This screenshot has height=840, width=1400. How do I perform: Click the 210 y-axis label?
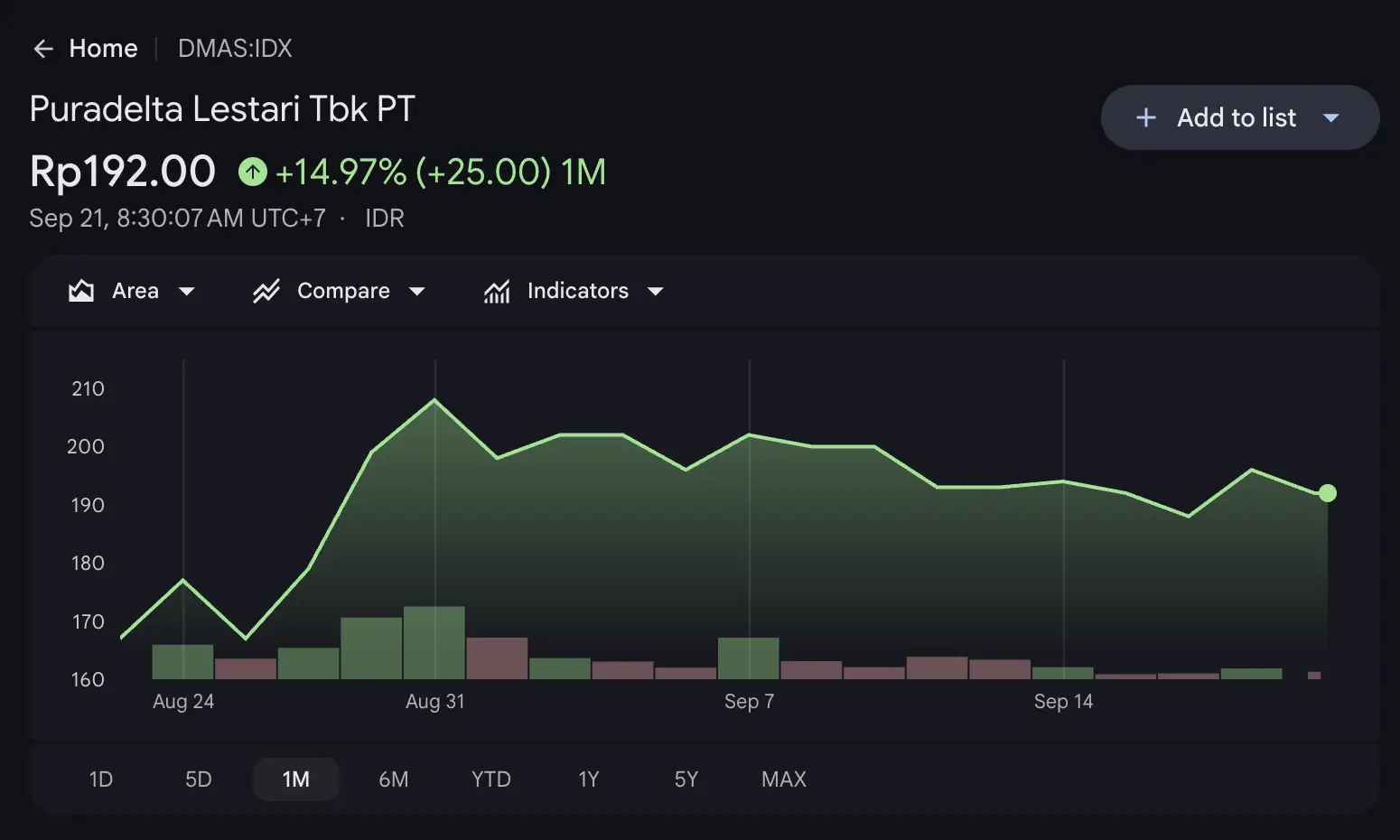pyautogui.click(x=89, y=389)
